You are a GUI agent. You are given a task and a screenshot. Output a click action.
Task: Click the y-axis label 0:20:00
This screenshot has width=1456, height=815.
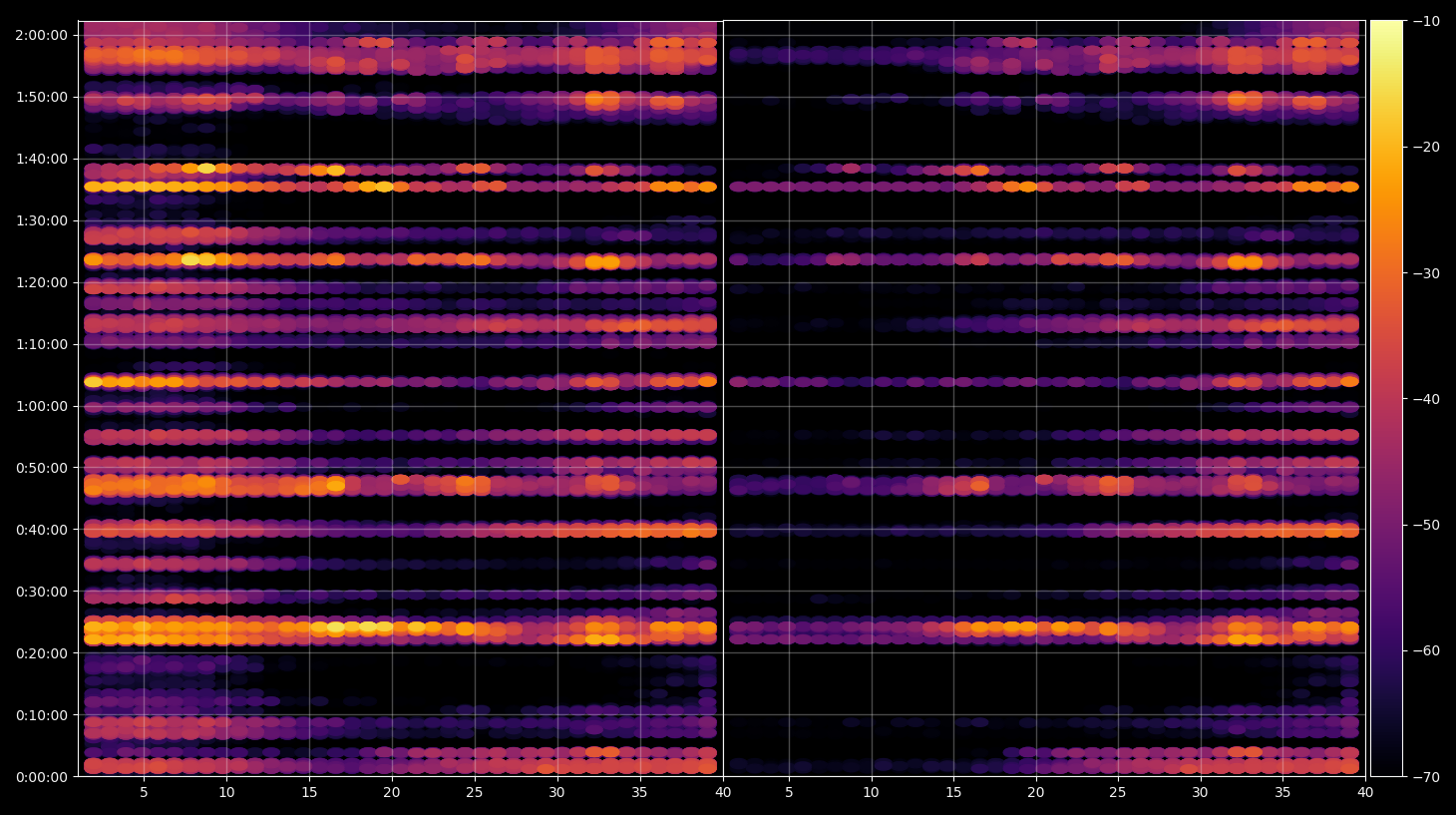[41, 653]
